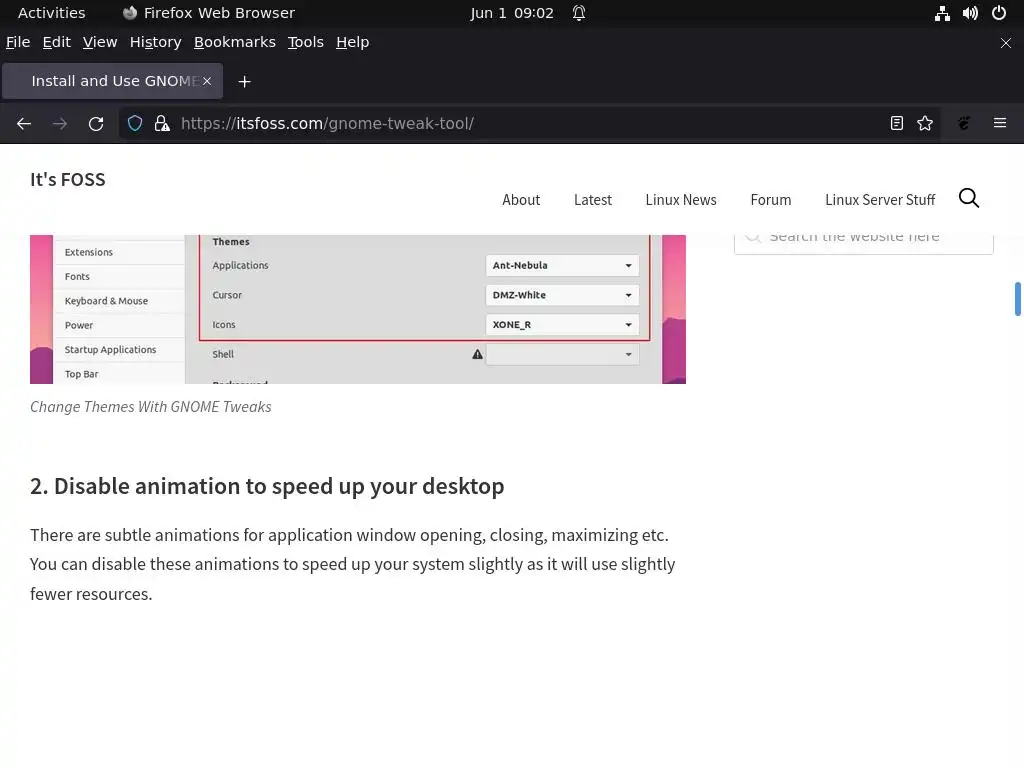Open the notification bell in top bar
The image size is (1024, 768).
pyautogui.click(x=579, y=13)
